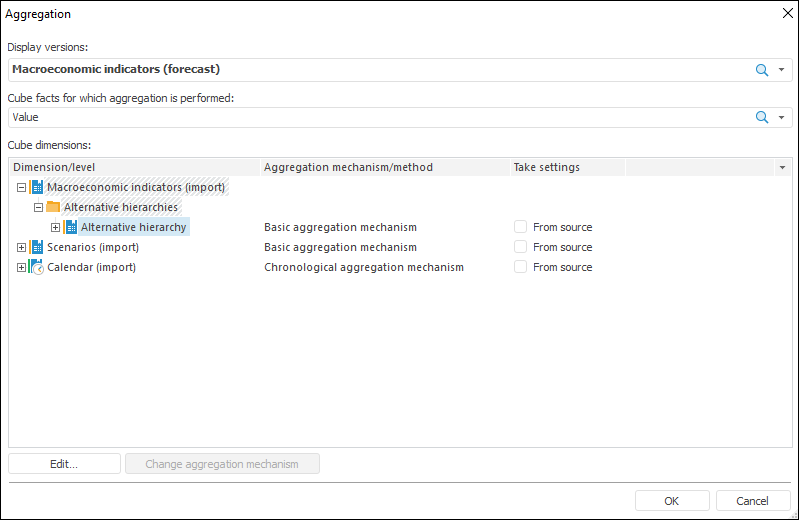Screen dimensions: 799x520
Task: Expand Scenarios (import) tree node
Action: click(21, 247)
